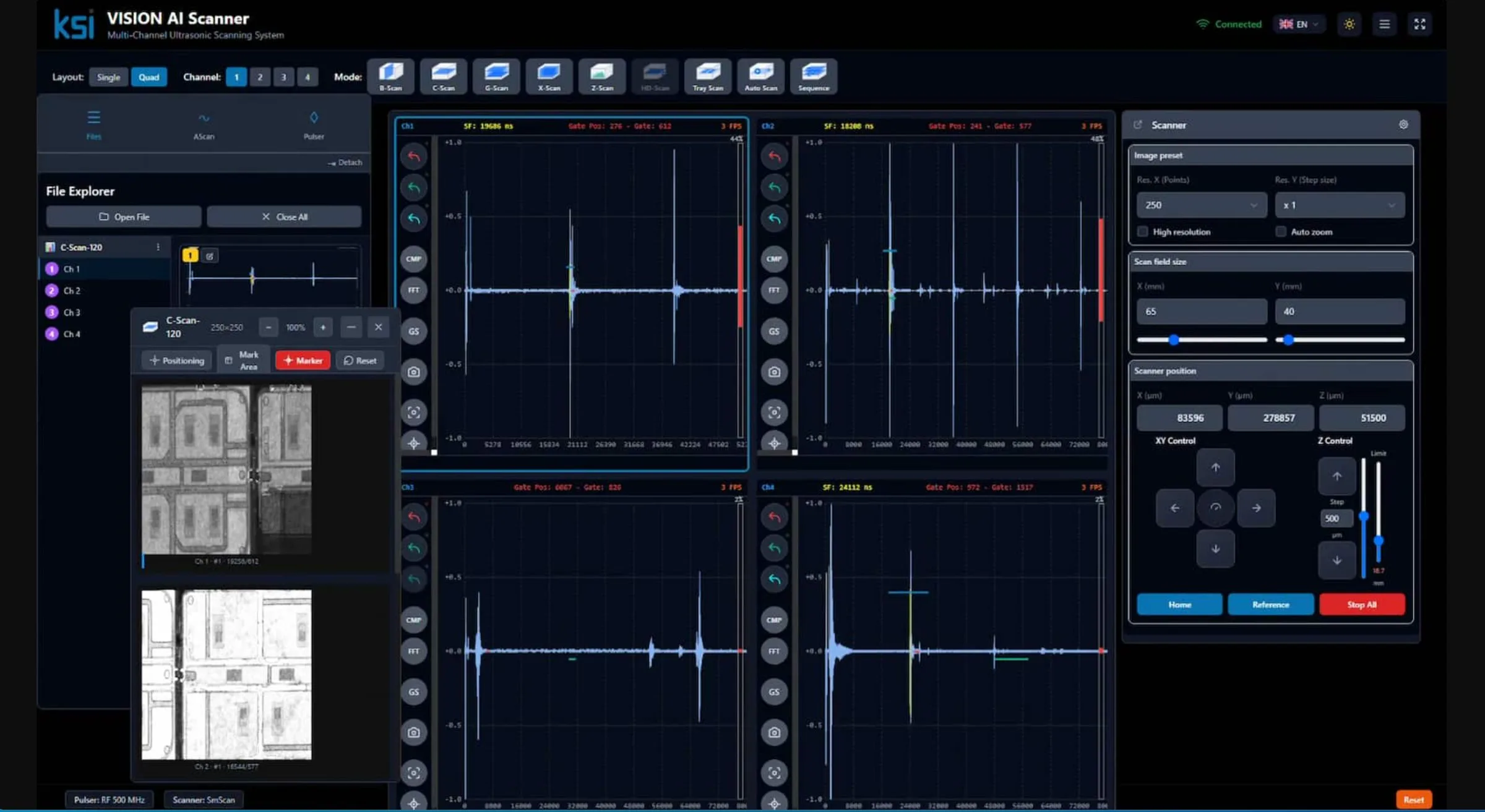Open the hamburger menu in header

(1385, 24)
